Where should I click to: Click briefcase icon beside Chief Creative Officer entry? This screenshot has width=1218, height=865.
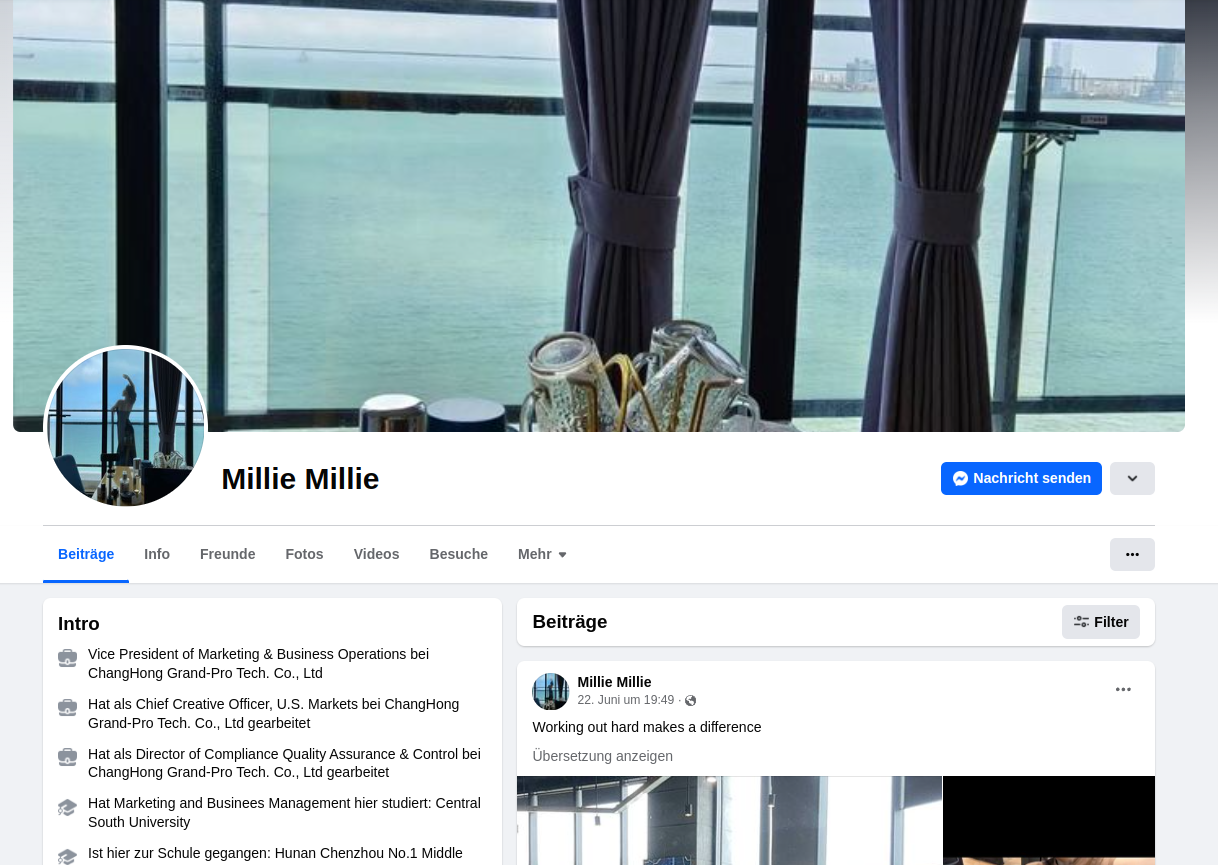click(67, 708)
